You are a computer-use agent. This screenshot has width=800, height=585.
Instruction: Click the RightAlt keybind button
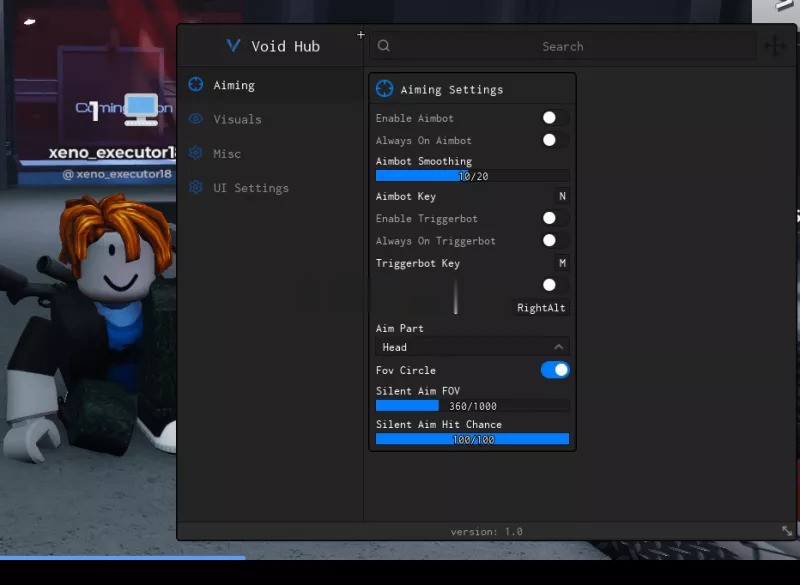pyautogui.click(x=541, y=308)
